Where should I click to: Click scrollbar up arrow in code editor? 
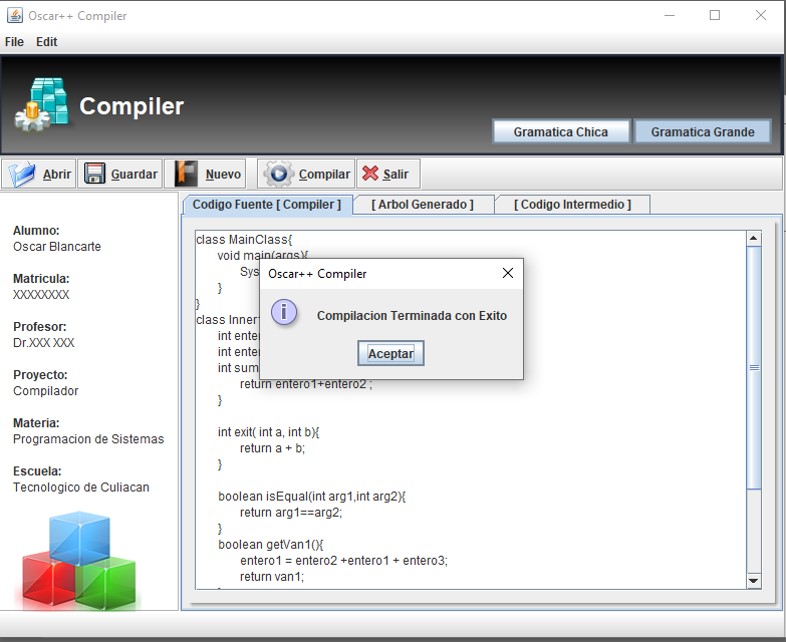(x=753, y=239)
